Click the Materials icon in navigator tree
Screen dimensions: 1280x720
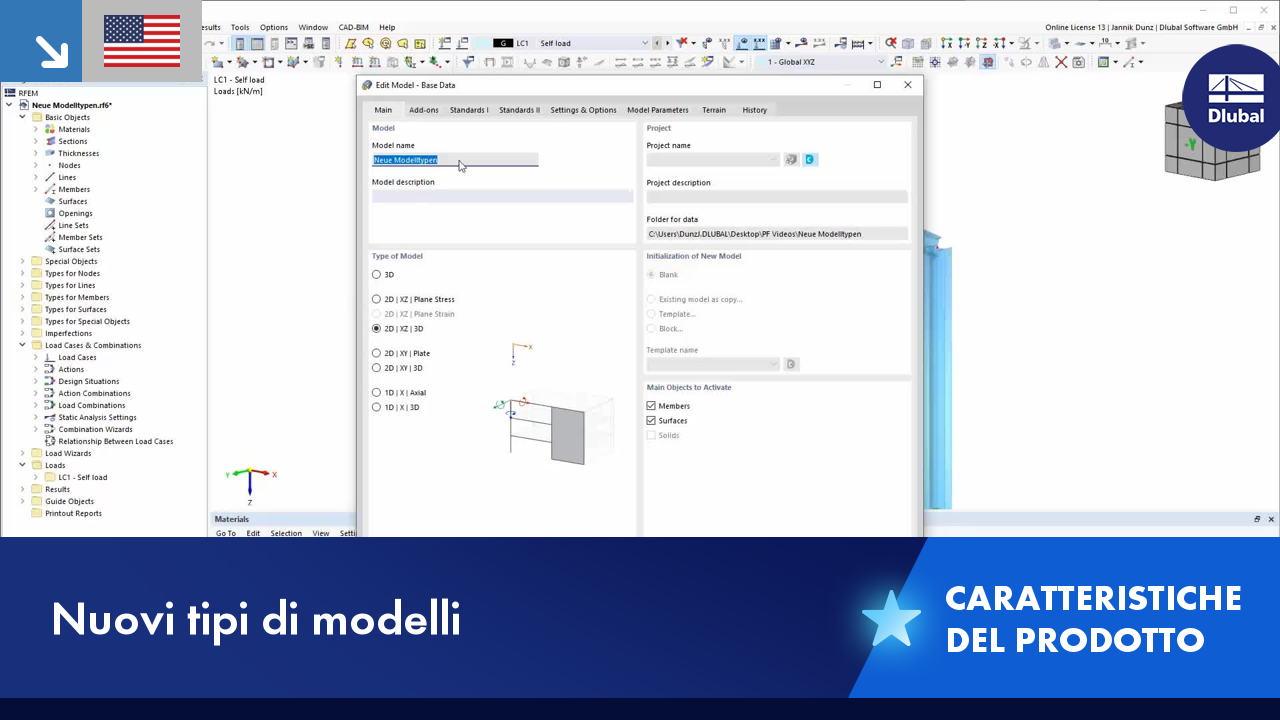(x=50, y=129)
